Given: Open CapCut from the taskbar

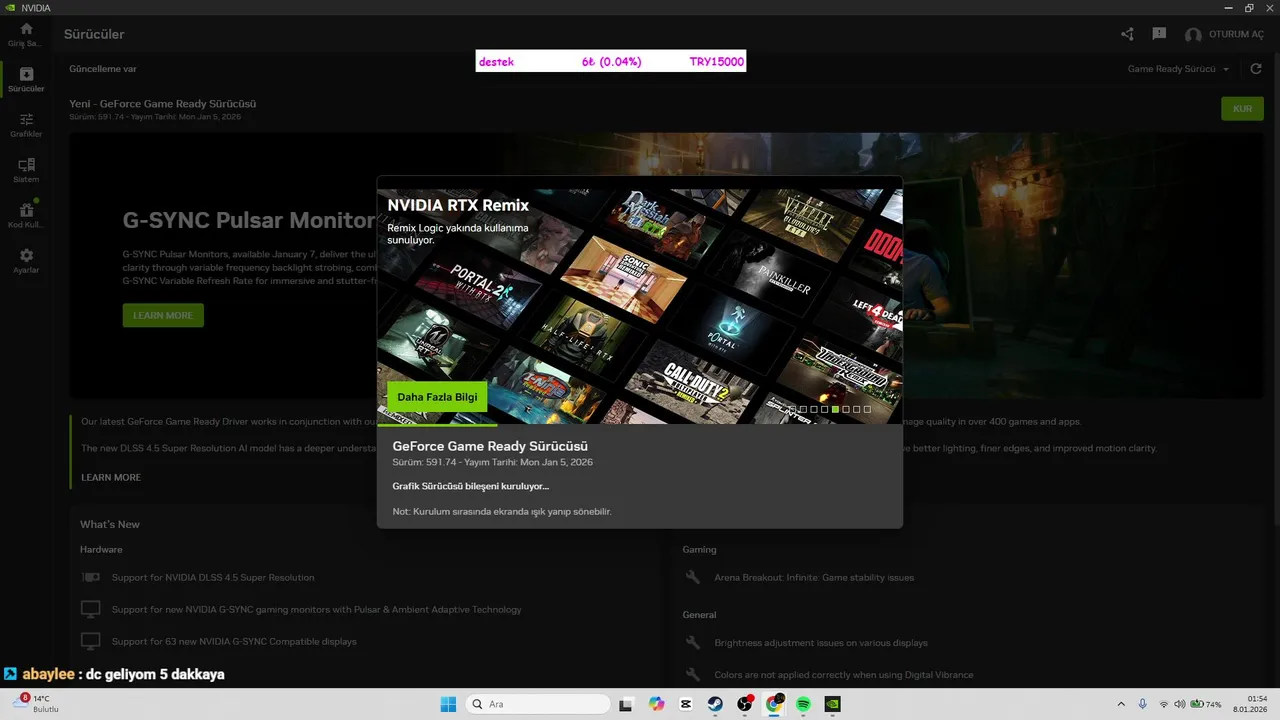Looking at the screenshot, I should click(686, 704).
